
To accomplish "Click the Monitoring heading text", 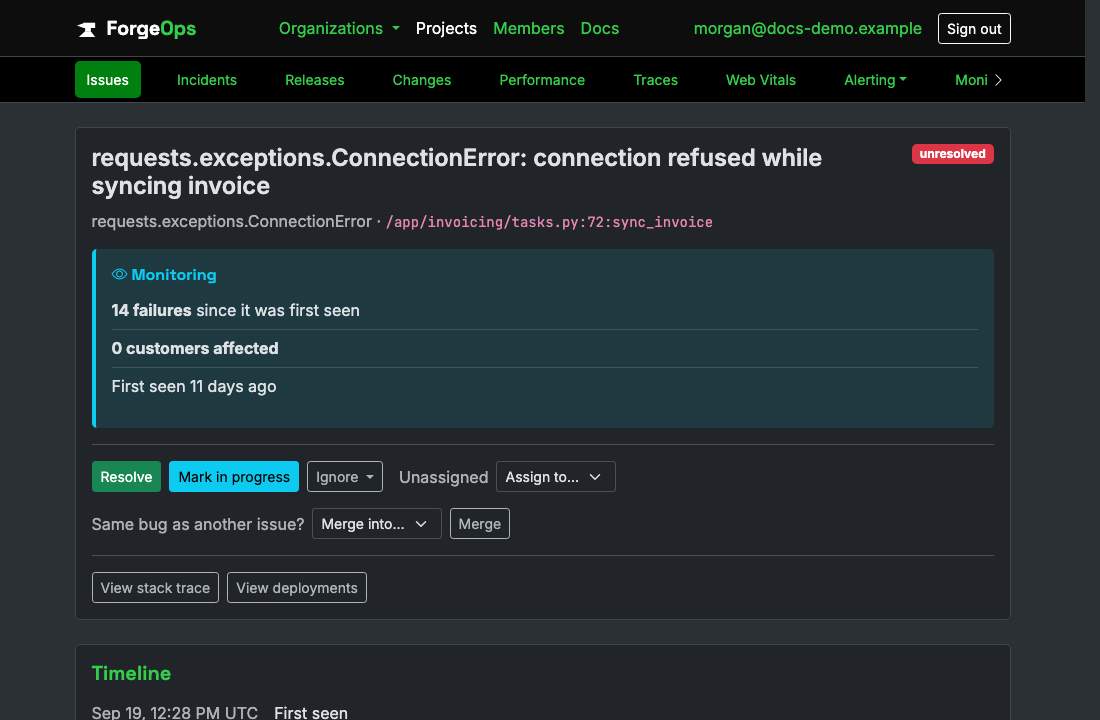I will pyautogui.click(x=174, y=275).
